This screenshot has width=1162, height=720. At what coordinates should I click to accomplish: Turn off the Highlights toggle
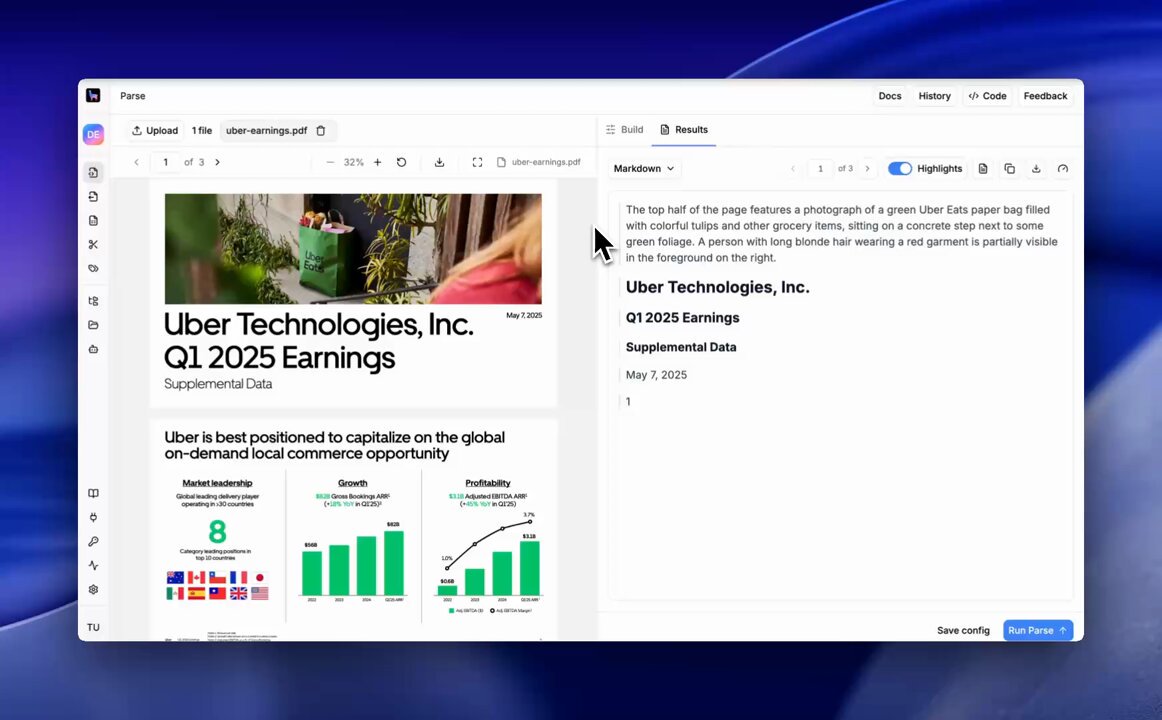pyautogui.click(x=899, y=169)
